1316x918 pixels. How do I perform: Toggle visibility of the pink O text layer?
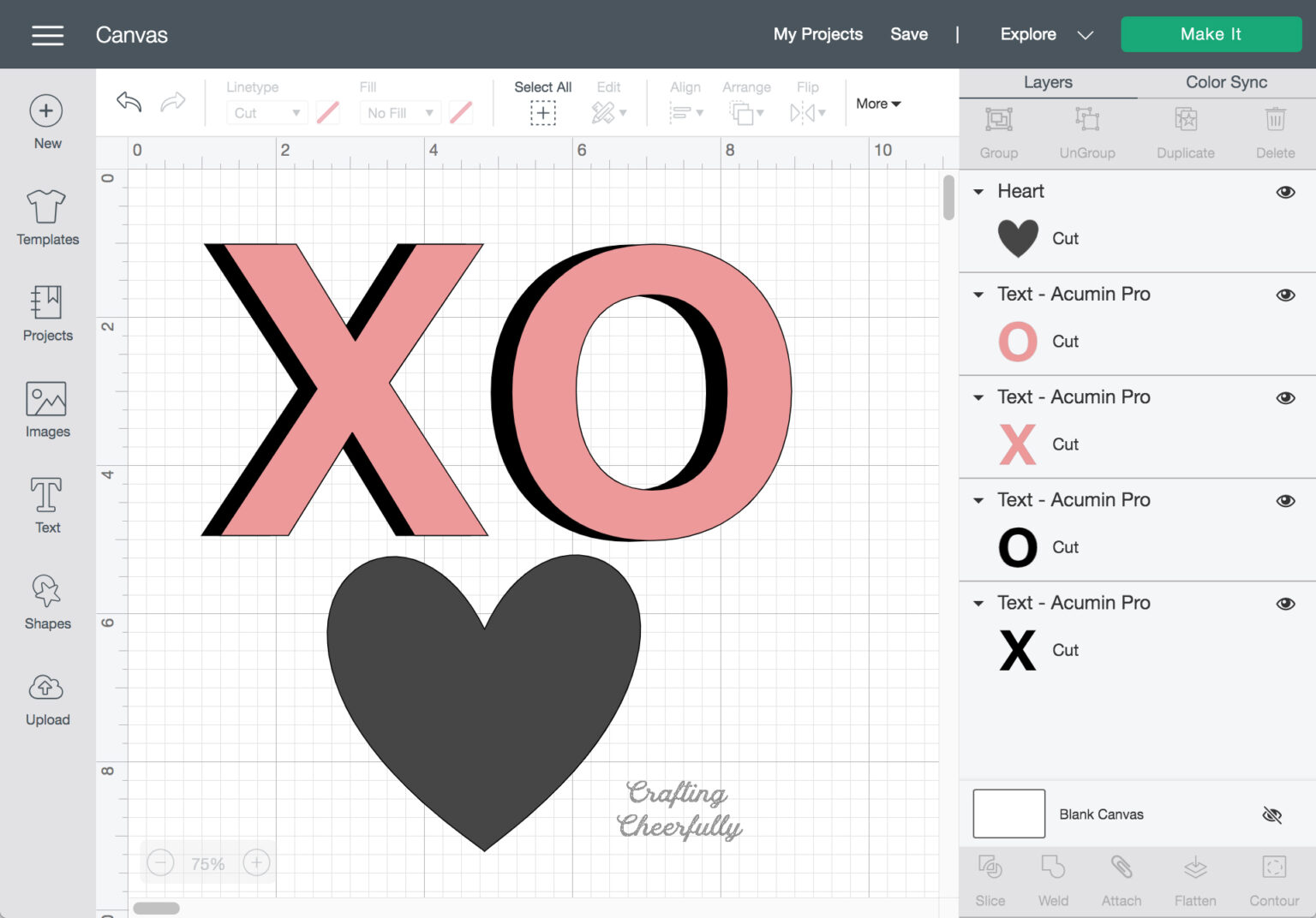click(1286, 295)
